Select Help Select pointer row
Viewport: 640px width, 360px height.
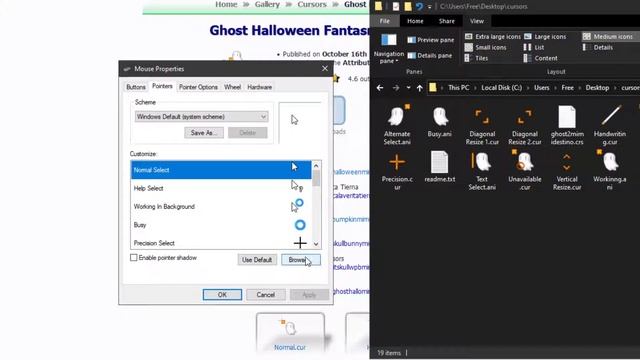tap(221, 188)
